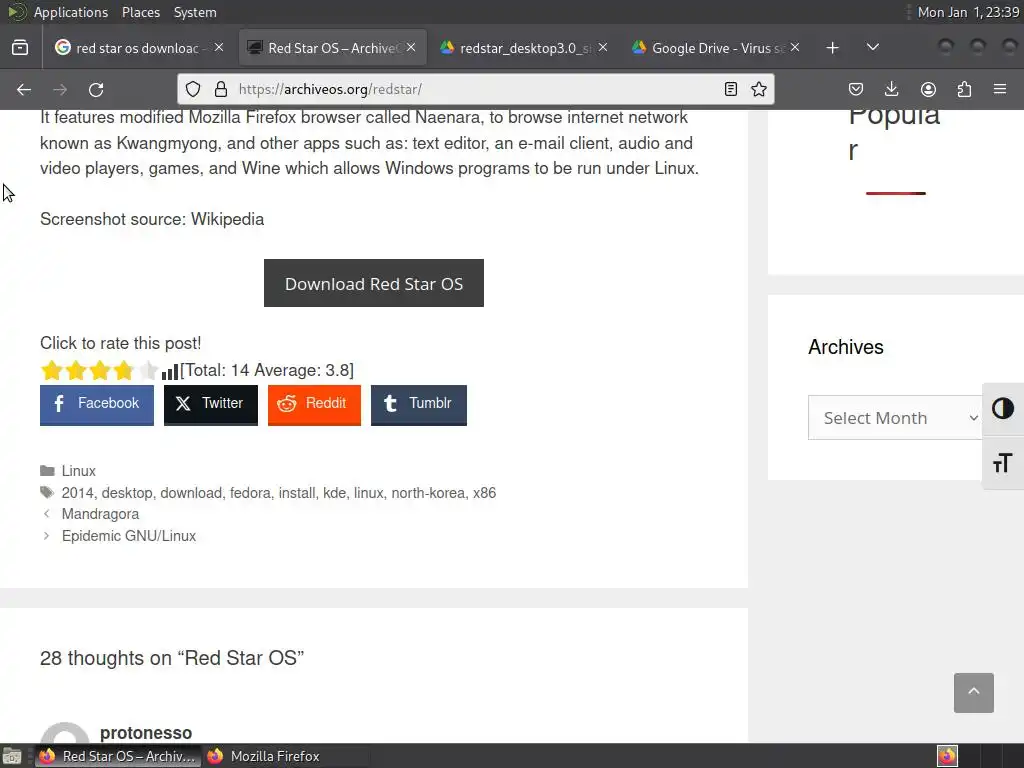The width and height of the screenshot is (1024, 768).
Task: Save page to Pocket
Action: [x=856, y=89]
